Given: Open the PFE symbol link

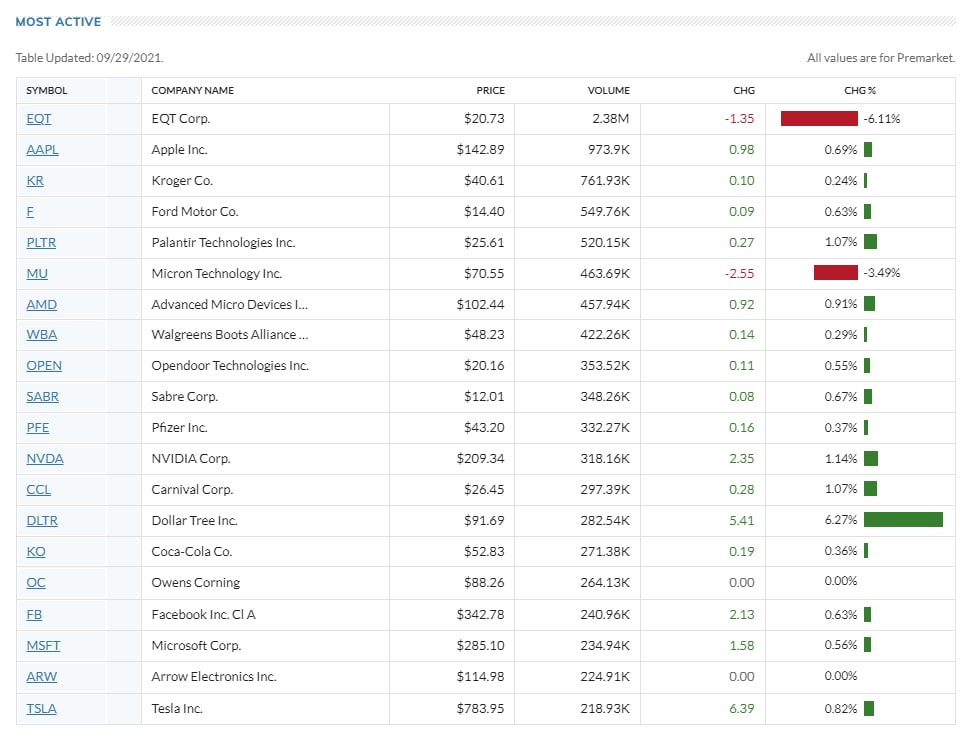Looking at the screenshot, I should point(37,427).
